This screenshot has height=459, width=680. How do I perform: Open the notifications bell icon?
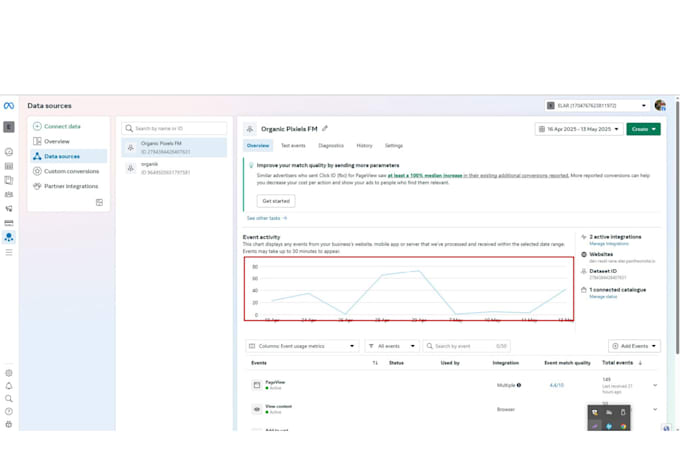[x=9, y=386]
